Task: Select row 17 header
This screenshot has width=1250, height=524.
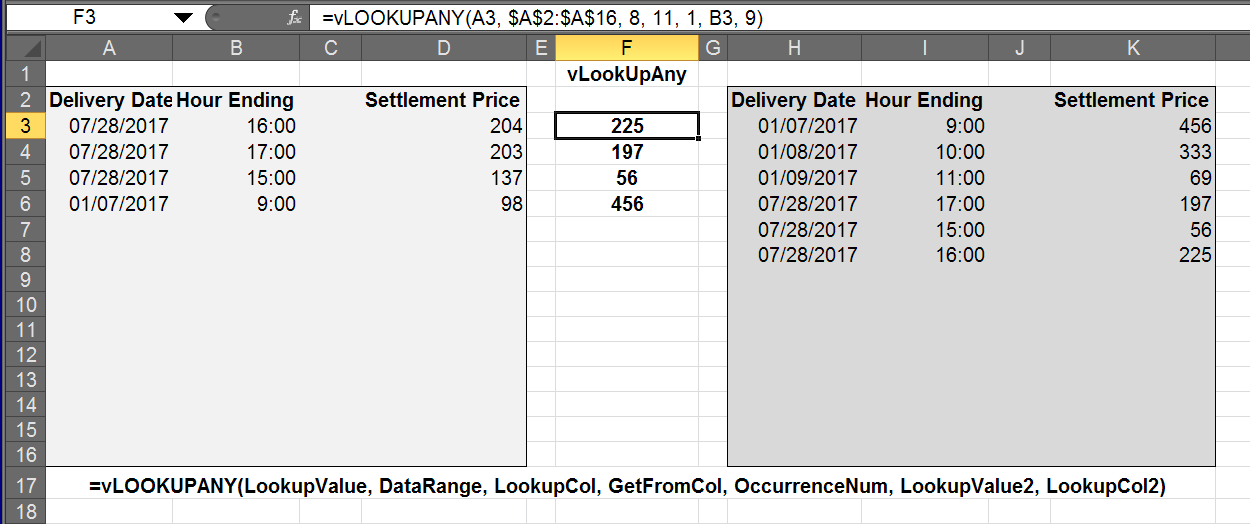Action: pyautogui.click(x=27, y=487)
